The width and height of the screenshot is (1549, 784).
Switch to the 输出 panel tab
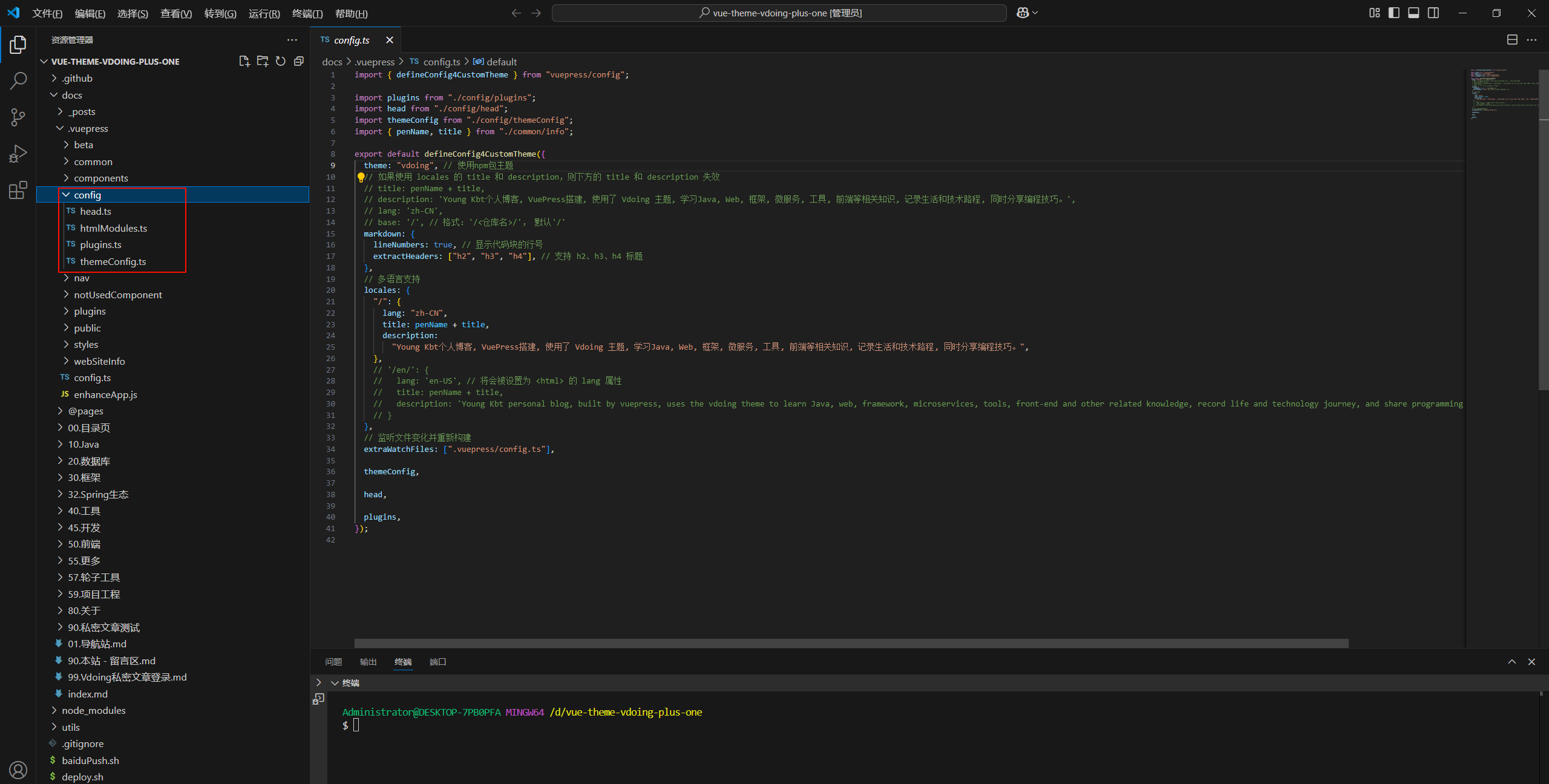[x=368, y=662]
